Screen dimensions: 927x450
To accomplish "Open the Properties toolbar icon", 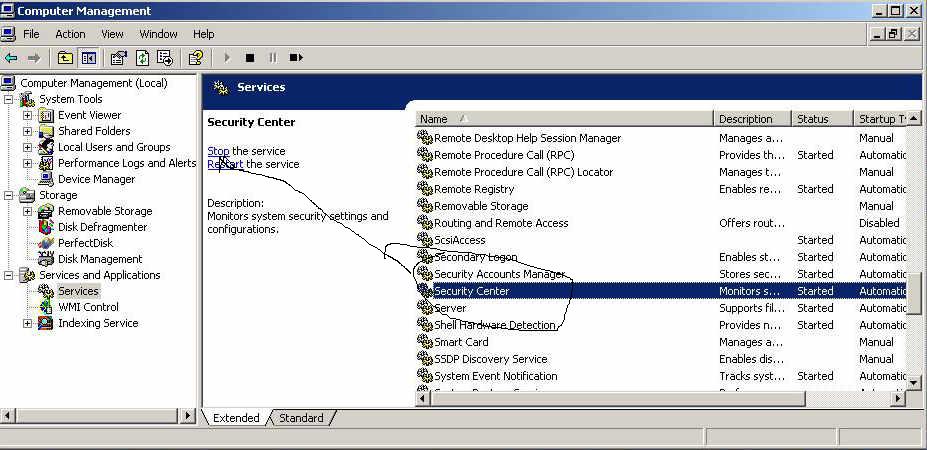I will tap(119, 57).
